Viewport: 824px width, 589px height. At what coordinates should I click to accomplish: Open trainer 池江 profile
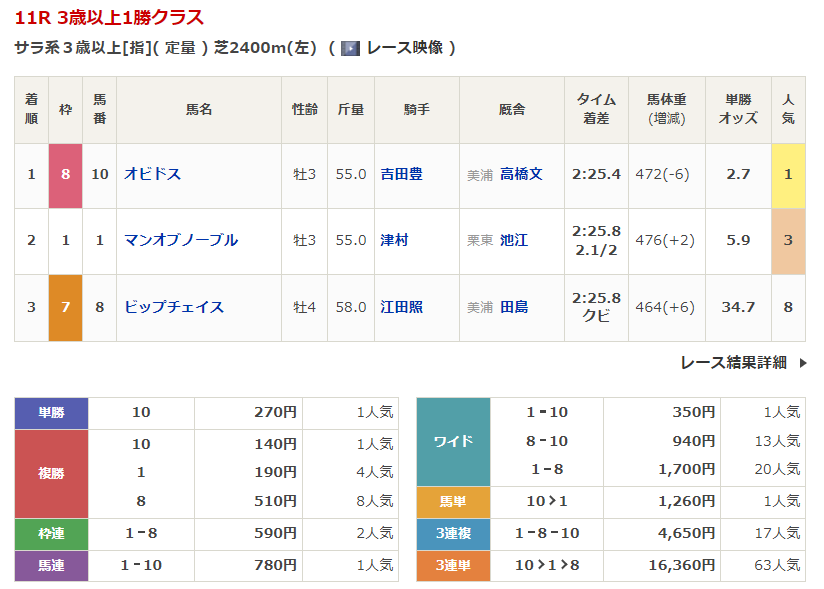pyautogui.click(x=514, y=240)
